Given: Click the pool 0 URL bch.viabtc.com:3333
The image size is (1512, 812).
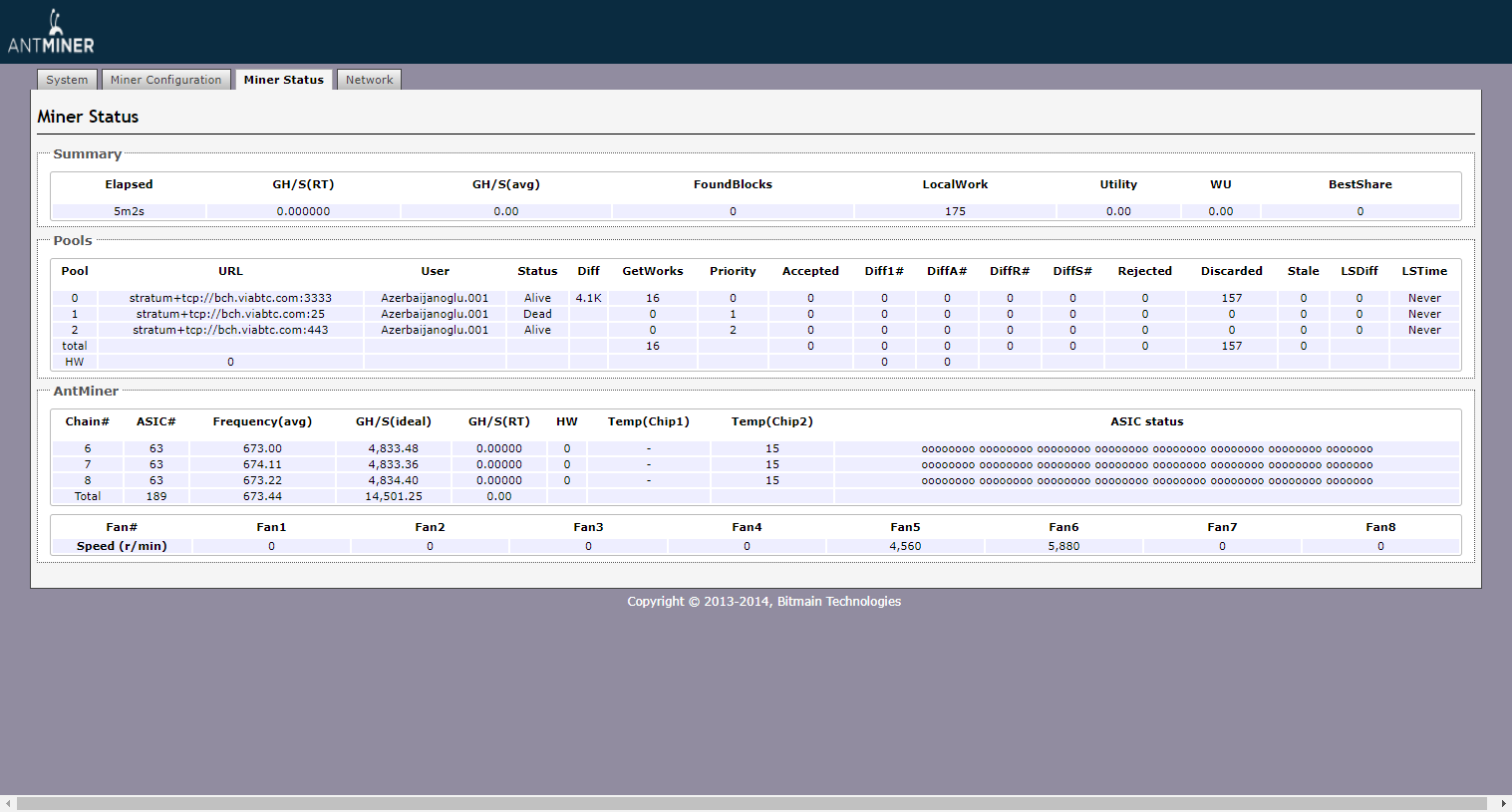Looking at the screenshot, I should (230, 298).
